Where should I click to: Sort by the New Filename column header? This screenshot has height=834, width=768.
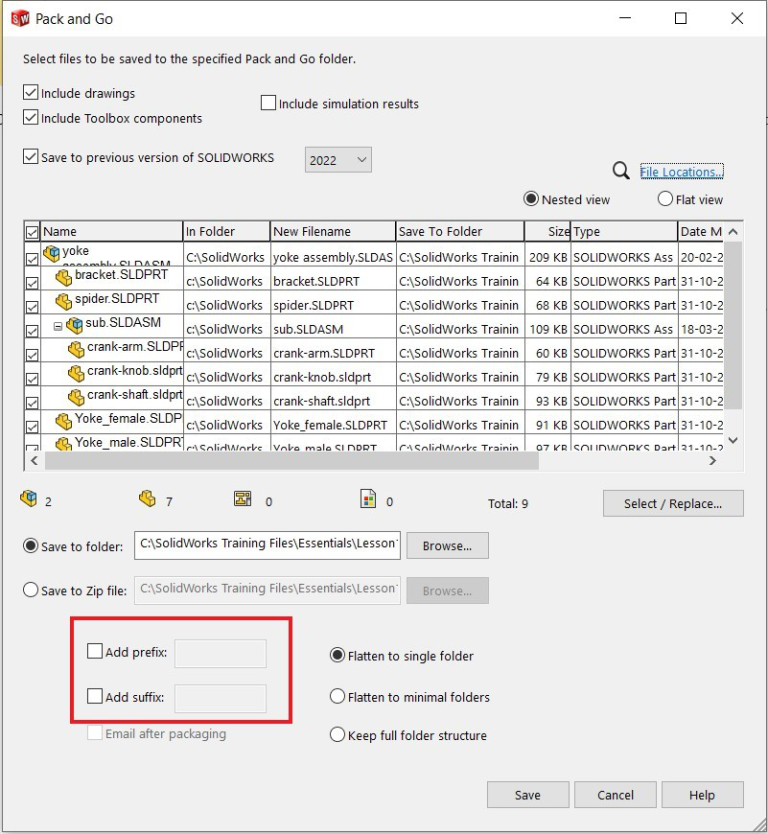click(333, 231)
